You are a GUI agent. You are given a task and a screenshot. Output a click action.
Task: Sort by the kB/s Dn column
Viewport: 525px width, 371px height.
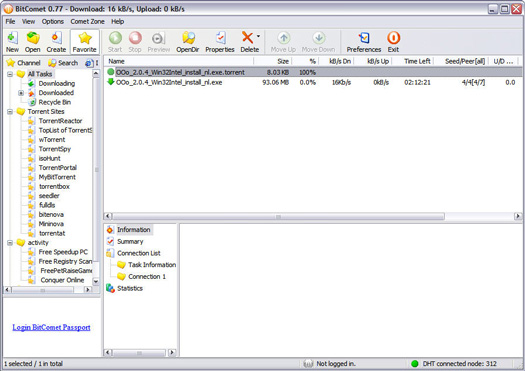click(x=336, y=61)
